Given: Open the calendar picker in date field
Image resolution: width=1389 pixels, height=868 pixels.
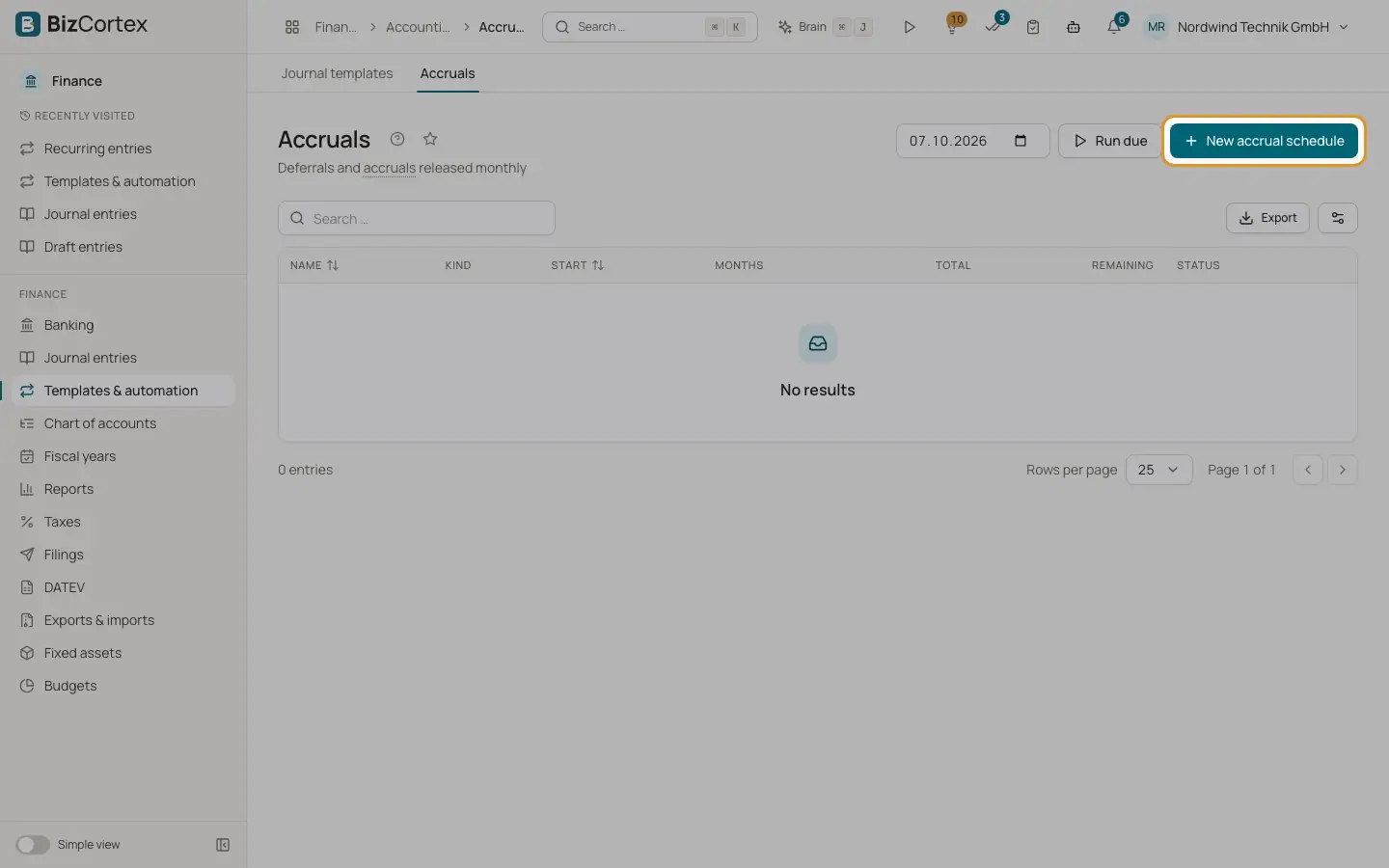Looking at the screenshot, I should (x=1021, y=141).
